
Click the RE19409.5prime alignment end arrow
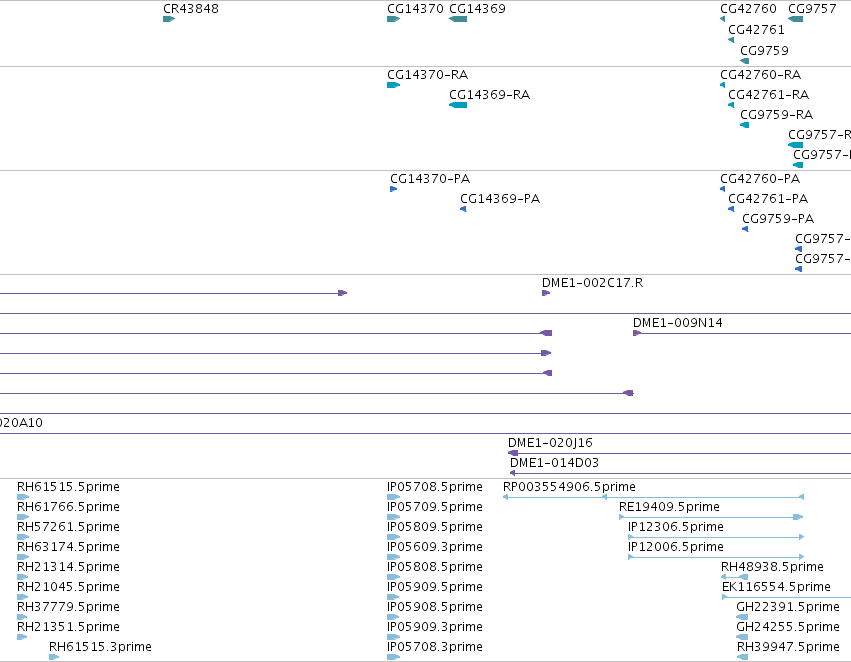point(798,517)
